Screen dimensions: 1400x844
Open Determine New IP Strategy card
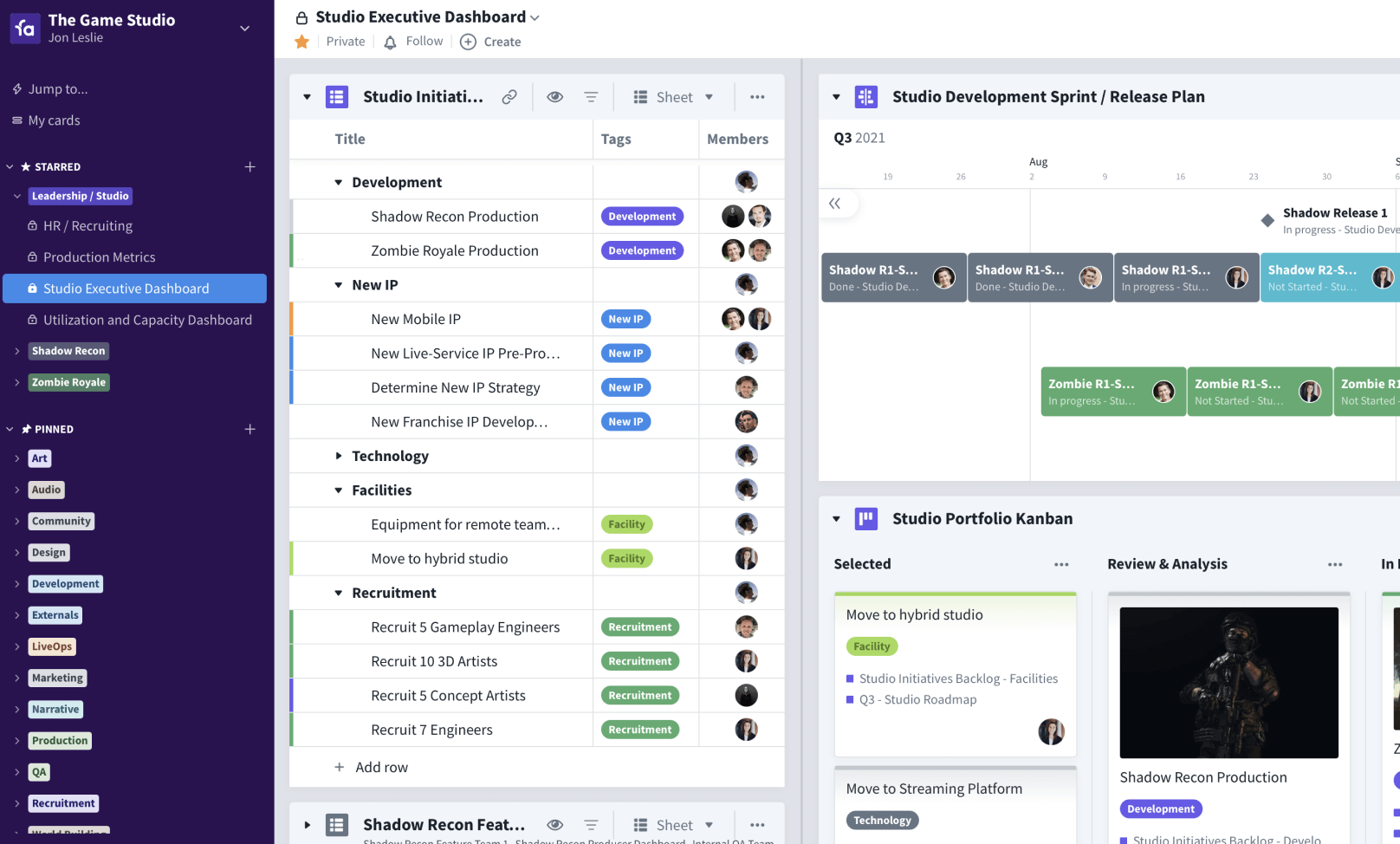tap(456, 387)
